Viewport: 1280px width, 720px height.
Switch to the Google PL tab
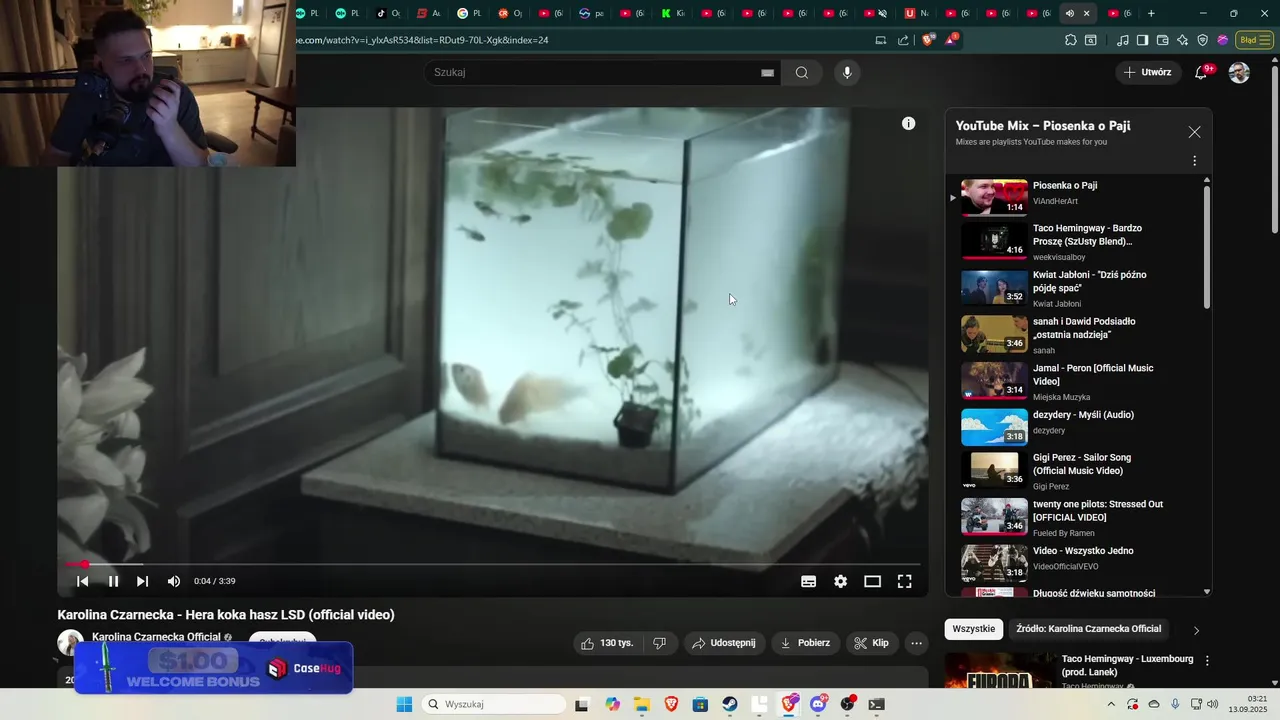click(x=470, y=13)
